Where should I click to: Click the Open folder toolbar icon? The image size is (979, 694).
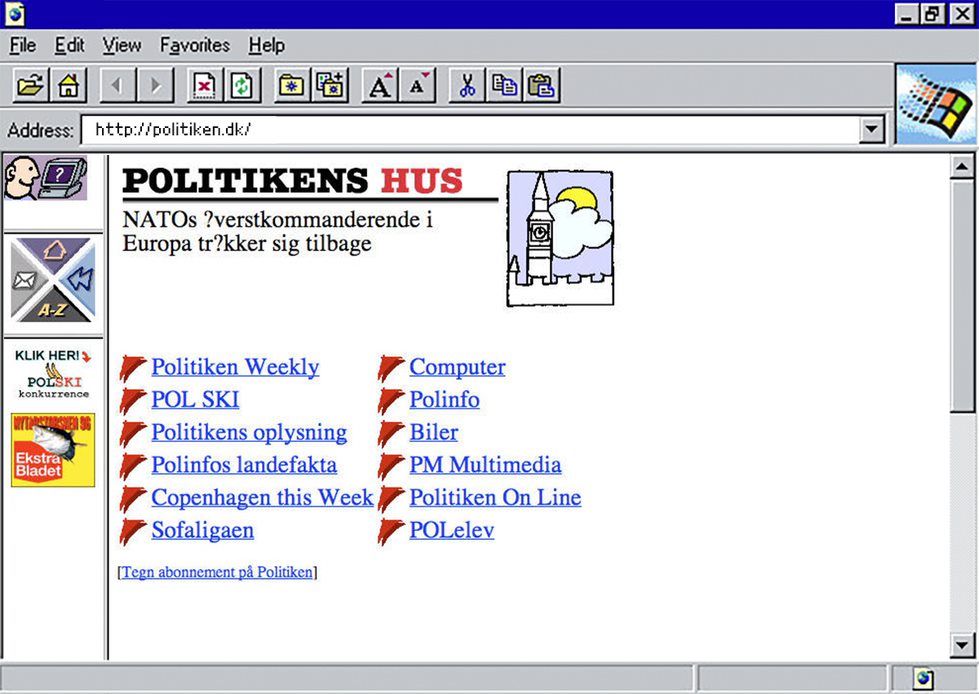pyautogui.click(x=31, y=85)
